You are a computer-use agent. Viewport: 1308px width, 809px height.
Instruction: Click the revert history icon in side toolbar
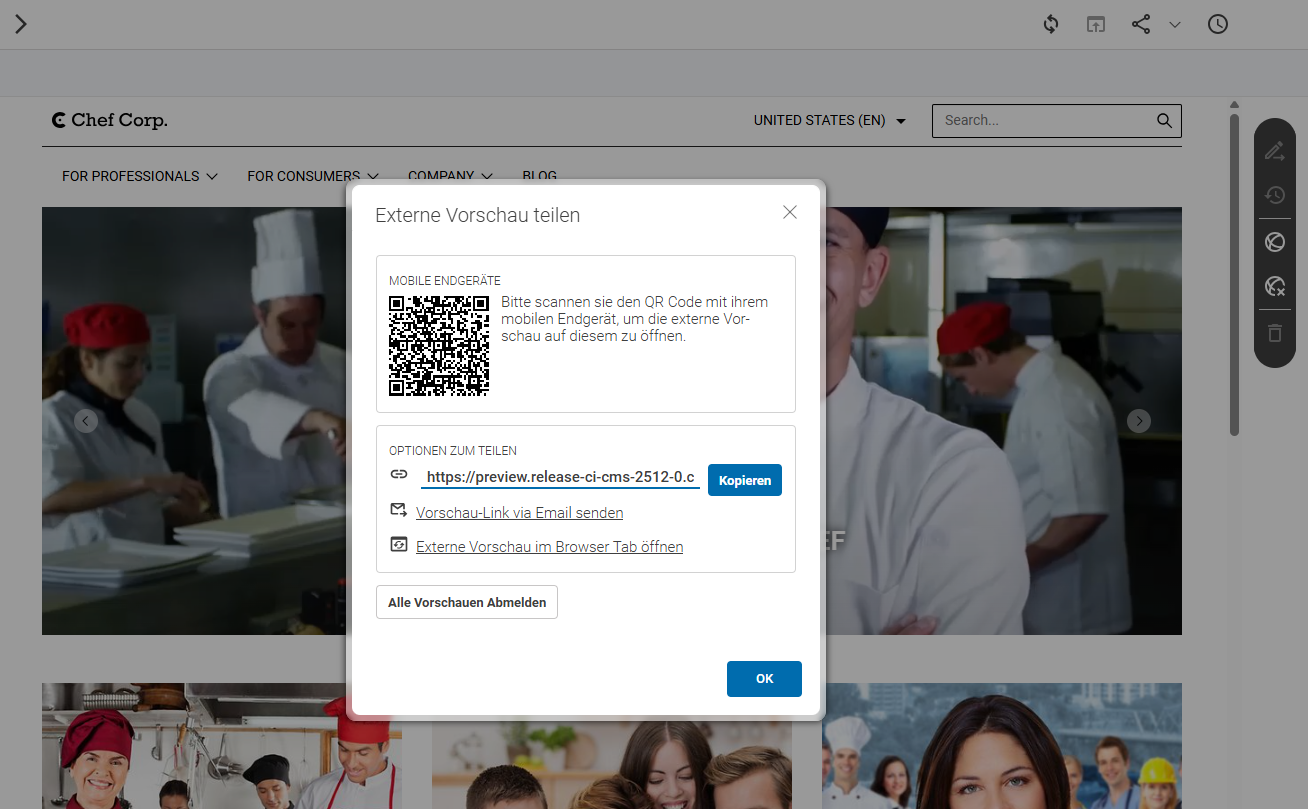[x=1274, y=195]
